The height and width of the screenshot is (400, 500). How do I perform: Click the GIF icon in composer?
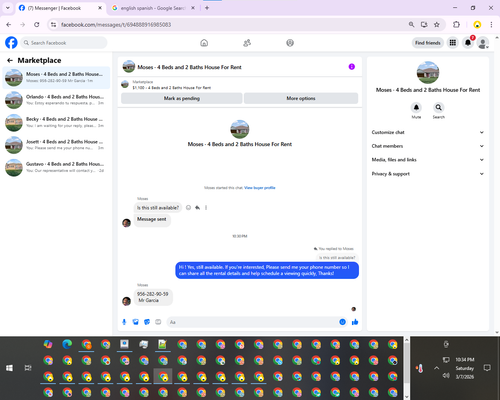[158, 322]
